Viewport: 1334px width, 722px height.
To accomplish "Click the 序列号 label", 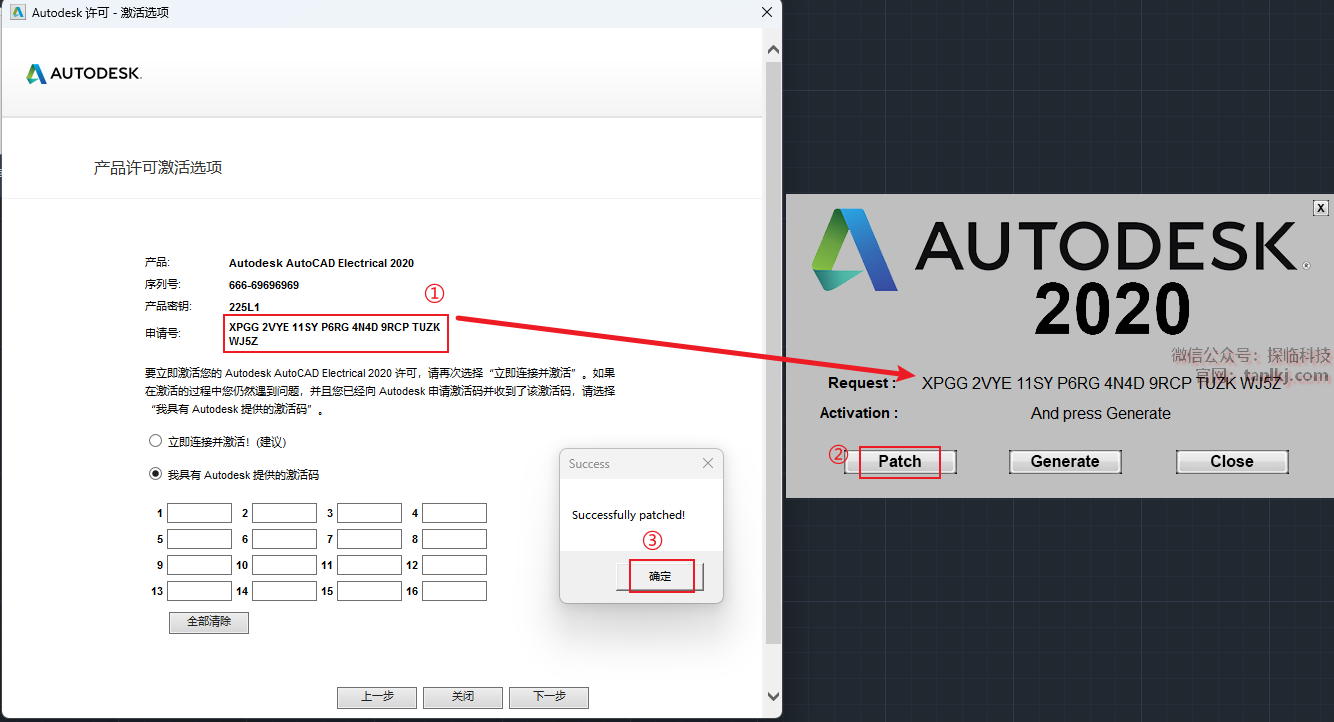I will 161,285.
